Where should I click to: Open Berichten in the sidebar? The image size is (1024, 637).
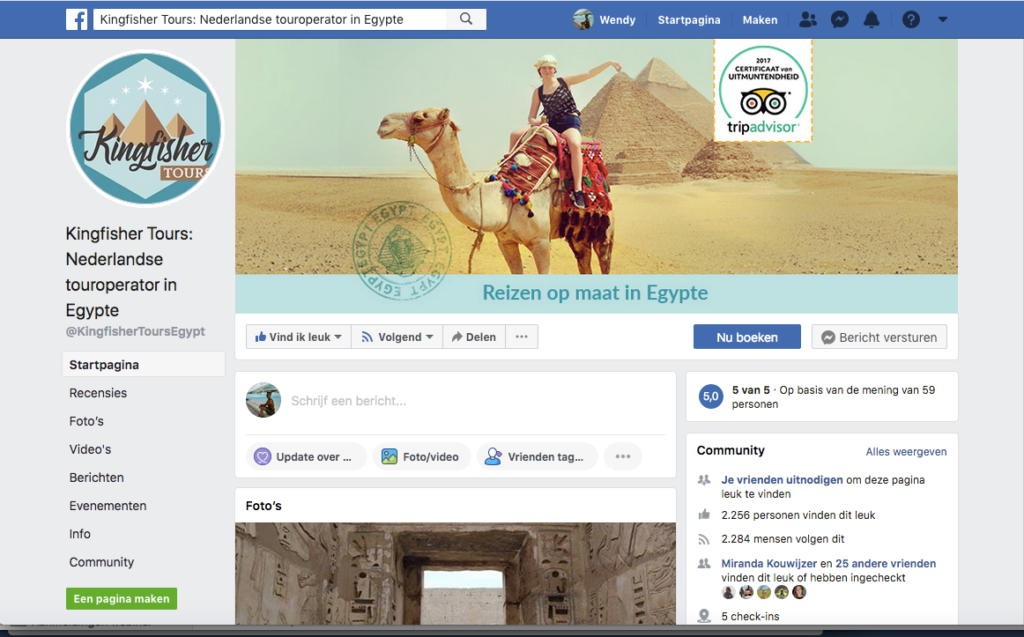(x=96, y=477)
